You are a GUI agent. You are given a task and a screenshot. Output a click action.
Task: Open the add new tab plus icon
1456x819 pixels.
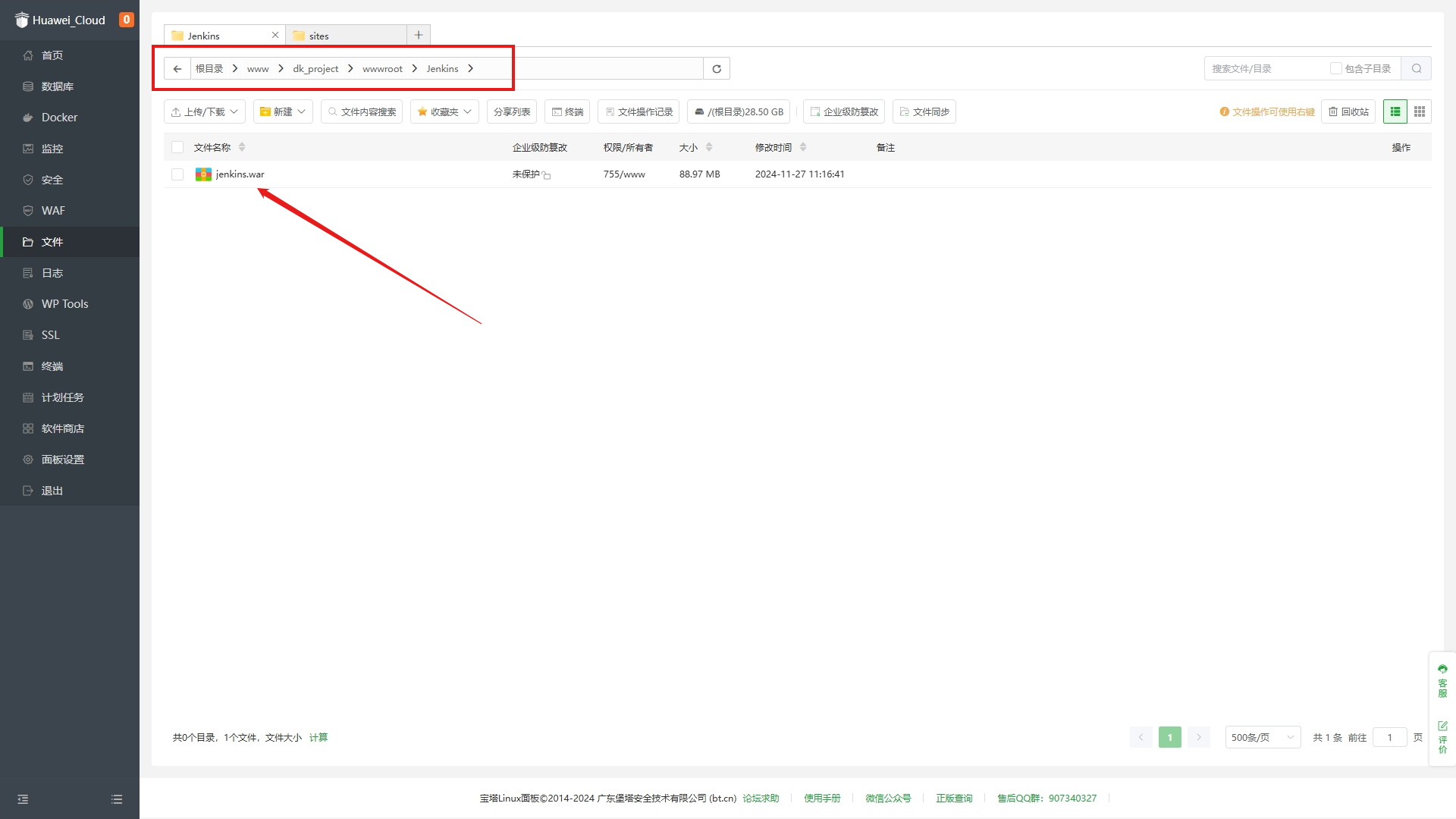click(419, 35)
